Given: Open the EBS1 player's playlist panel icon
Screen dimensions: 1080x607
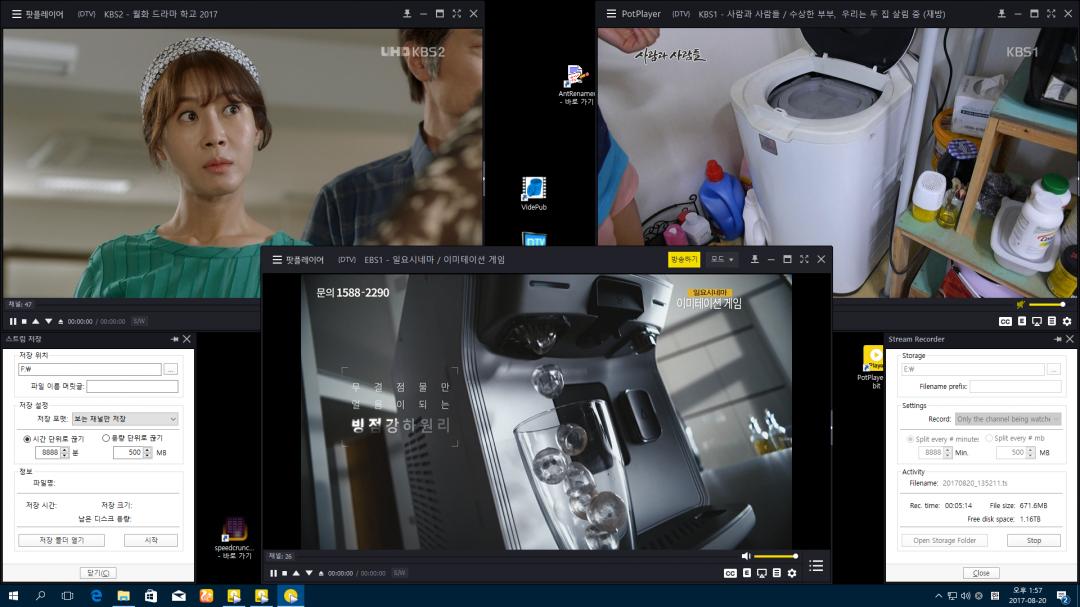Looking at the screenshot, I should coord(816,566).
